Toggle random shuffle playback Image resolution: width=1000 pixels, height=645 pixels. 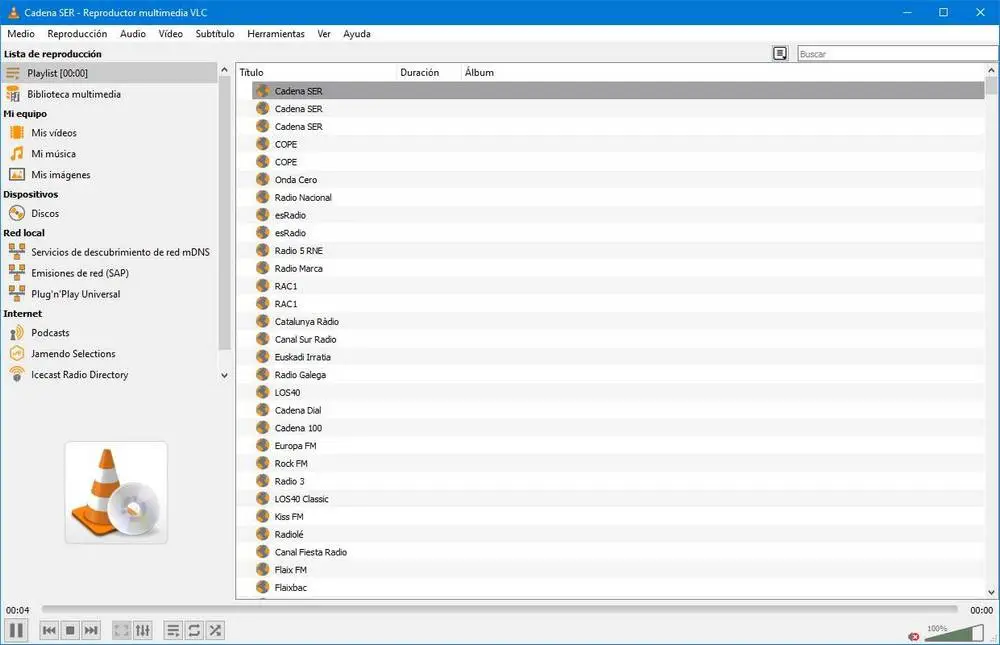216,630
